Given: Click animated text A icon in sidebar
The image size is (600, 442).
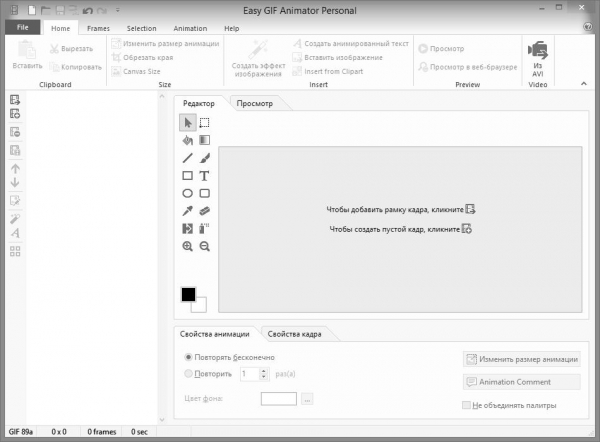Looking at the screenshot, I should 15,233.
